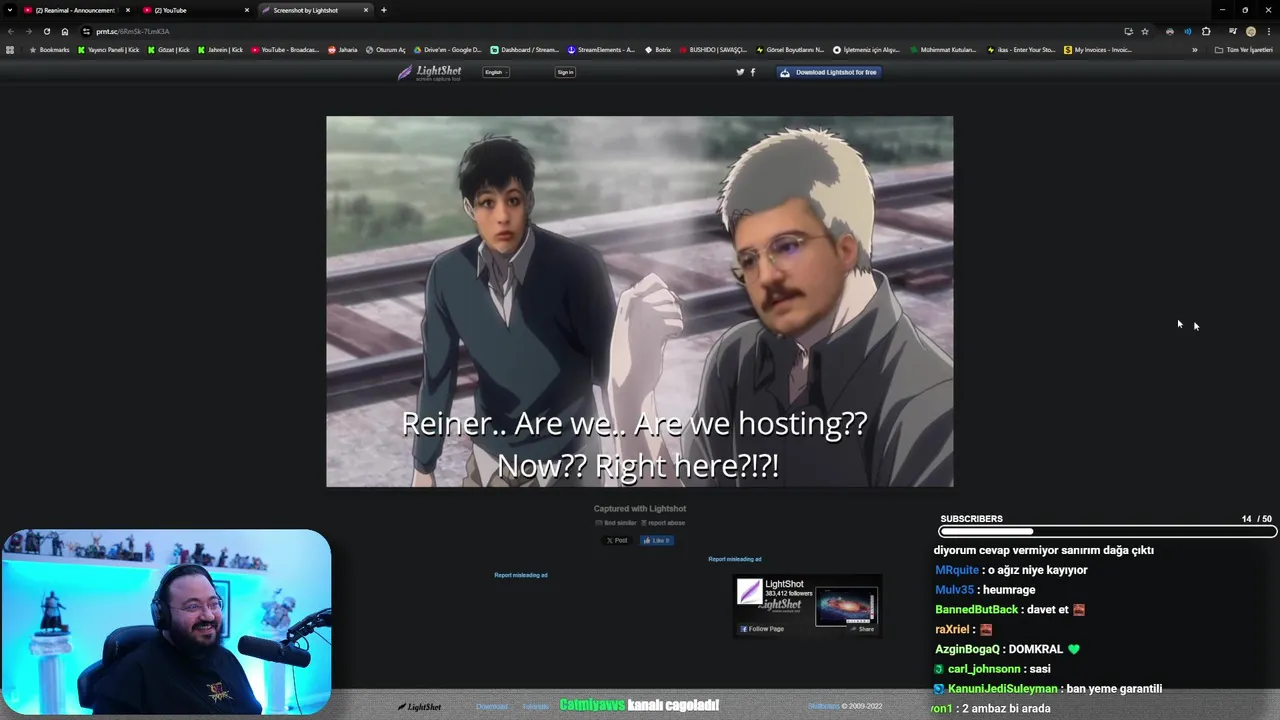Open the İşletmeniz için Alışv... bookmark
1280x720 pixels.
(867, 50)
